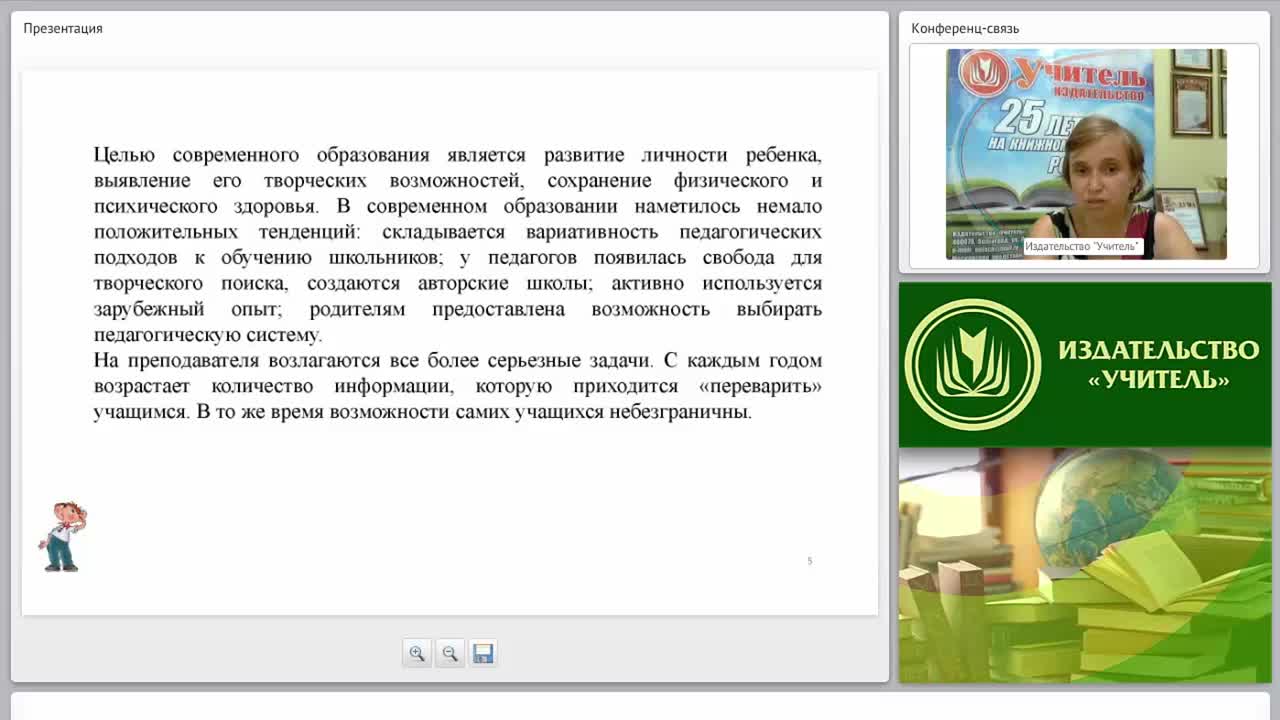Click the Издательство "Учитель" name label on video
Screen dimensions: 1280x720
click(x=1082, y=246)
